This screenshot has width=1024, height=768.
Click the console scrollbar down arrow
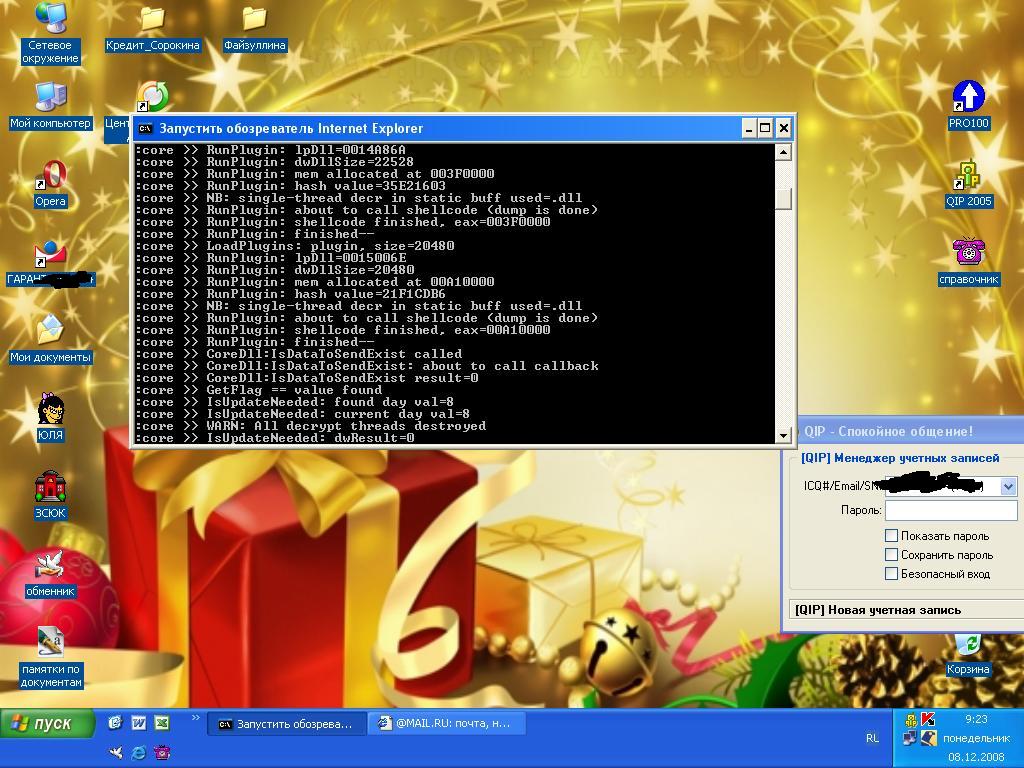(x=784, y=435)
